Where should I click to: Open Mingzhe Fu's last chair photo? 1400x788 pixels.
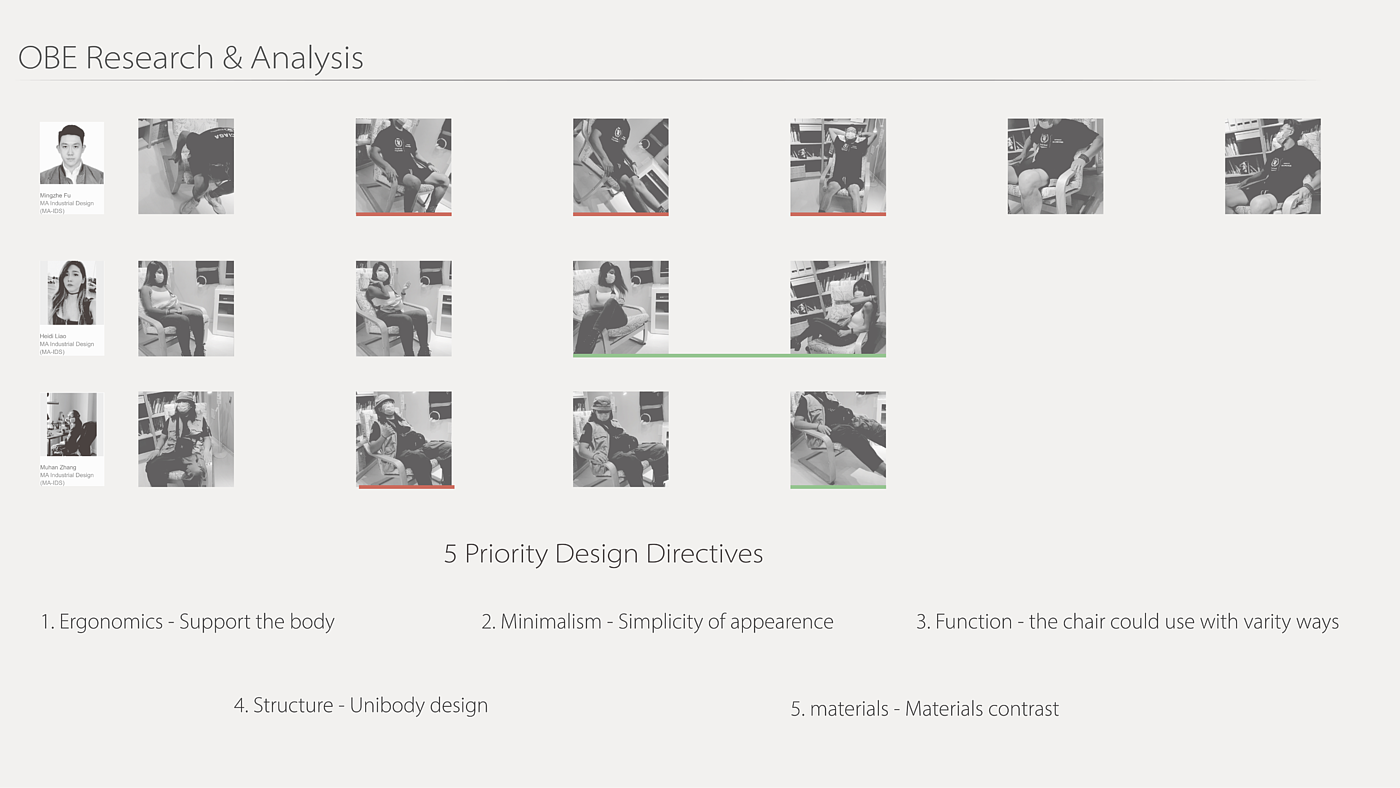(1272, 166)
